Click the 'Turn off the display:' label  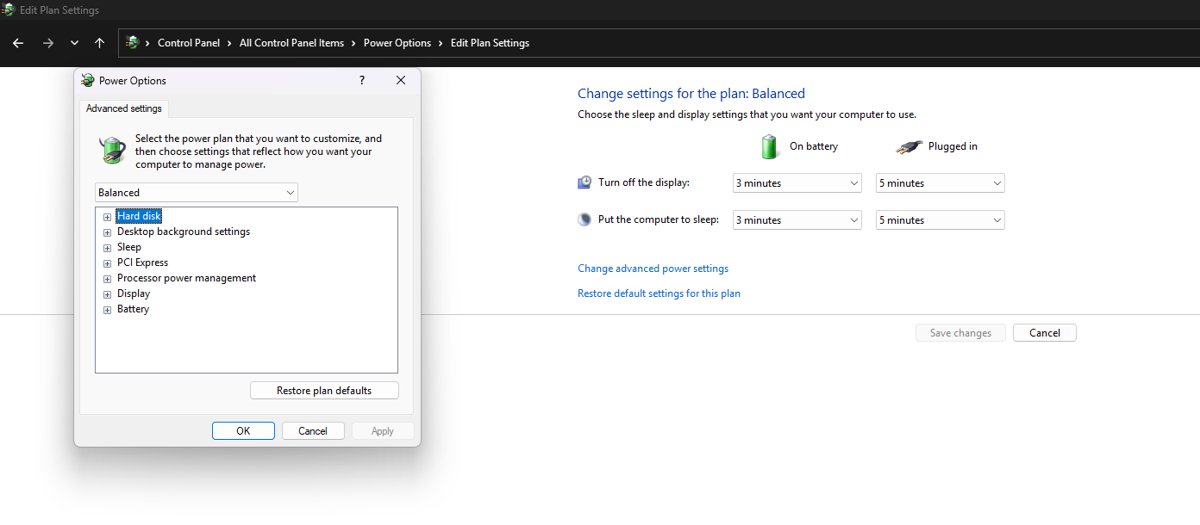point(644,183)
